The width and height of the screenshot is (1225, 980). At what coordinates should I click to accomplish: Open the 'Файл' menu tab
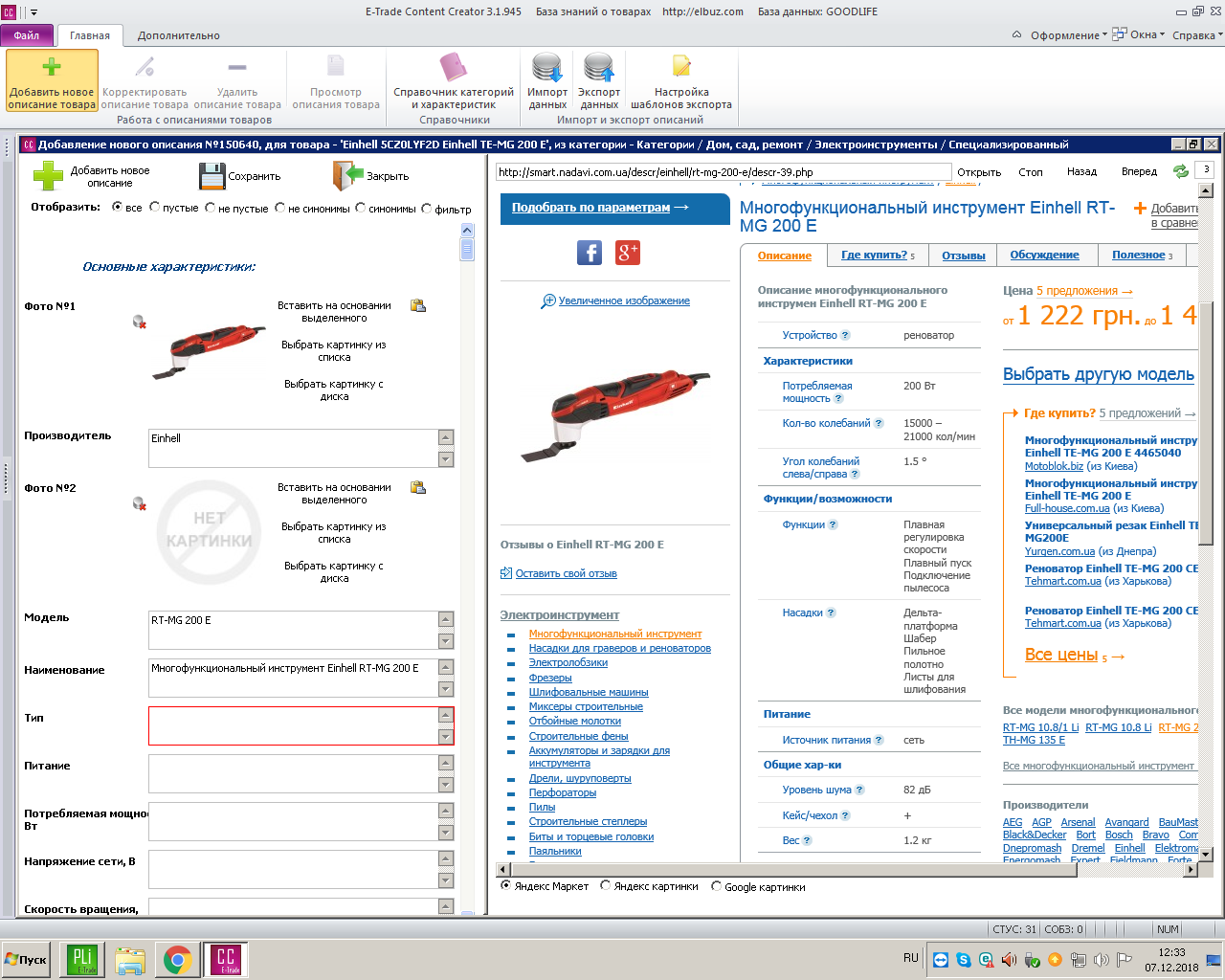click(x=27, y=35)
